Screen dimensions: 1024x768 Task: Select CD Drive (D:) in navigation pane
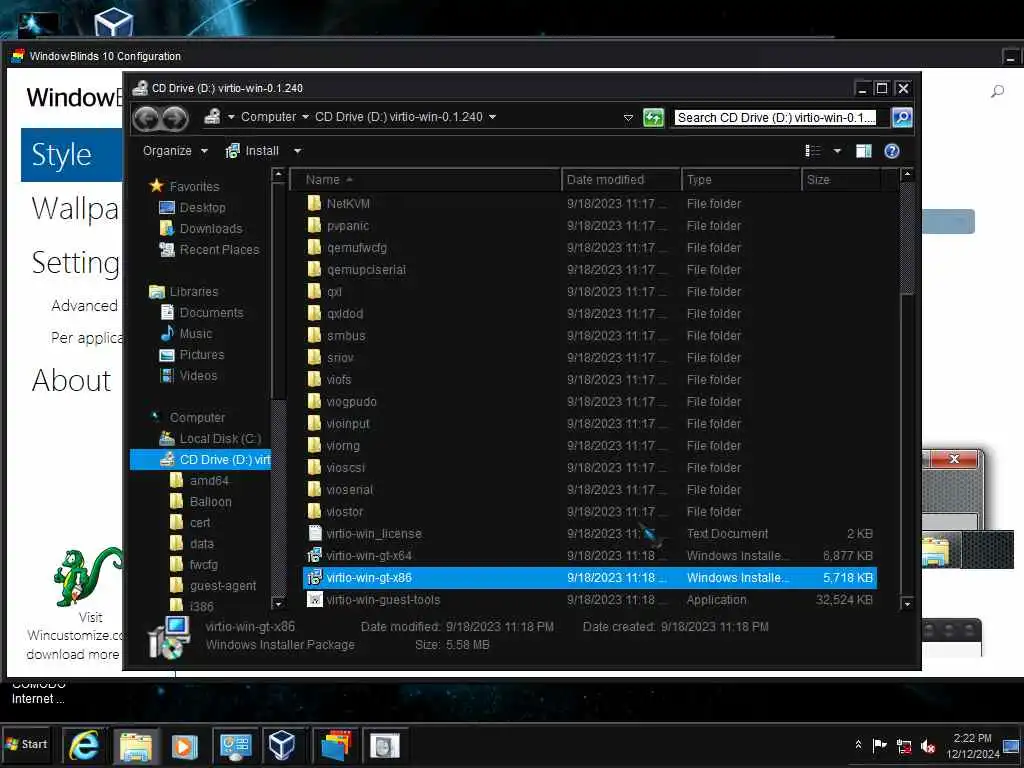(201, 460)
